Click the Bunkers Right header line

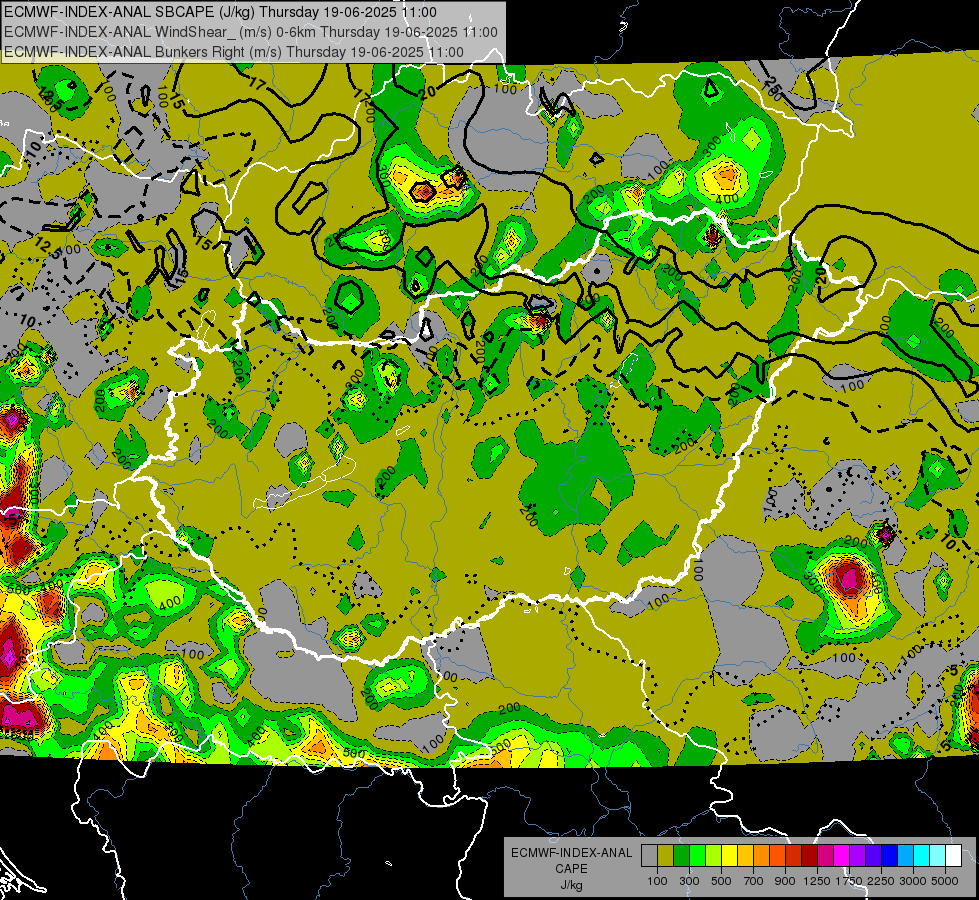coord(234,52)
